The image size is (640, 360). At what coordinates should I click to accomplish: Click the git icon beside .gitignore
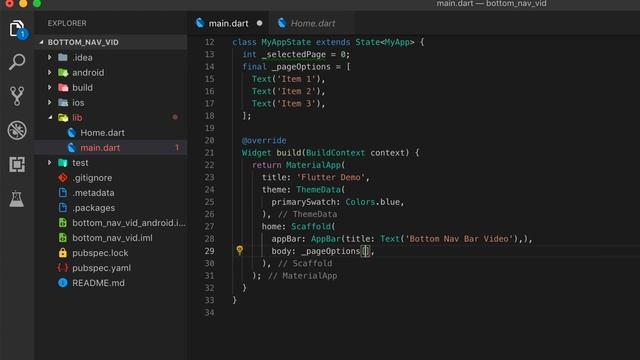point(63,178)
